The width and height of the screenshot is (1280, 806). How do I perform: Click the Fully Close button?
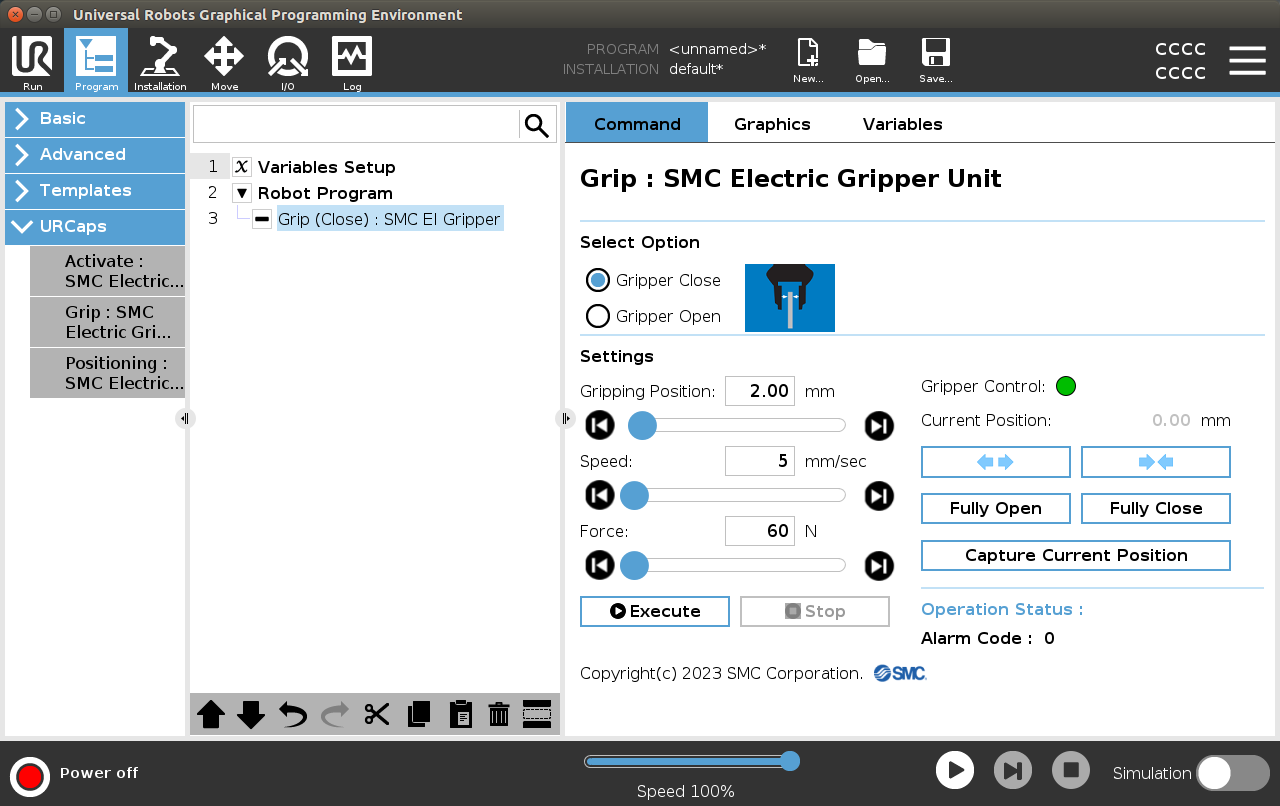[1156, 508]
